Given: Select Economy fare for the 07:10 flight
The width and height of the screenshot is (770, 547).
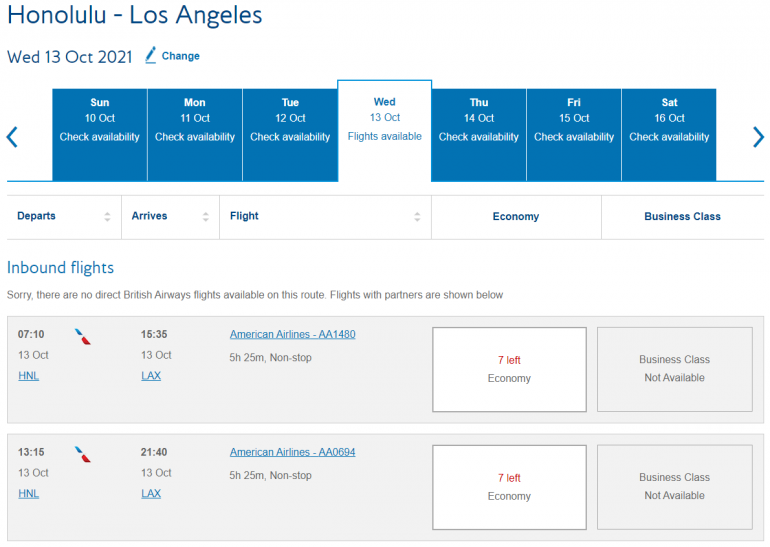Looking at the screenshot, I should click(x=509, y=369).
